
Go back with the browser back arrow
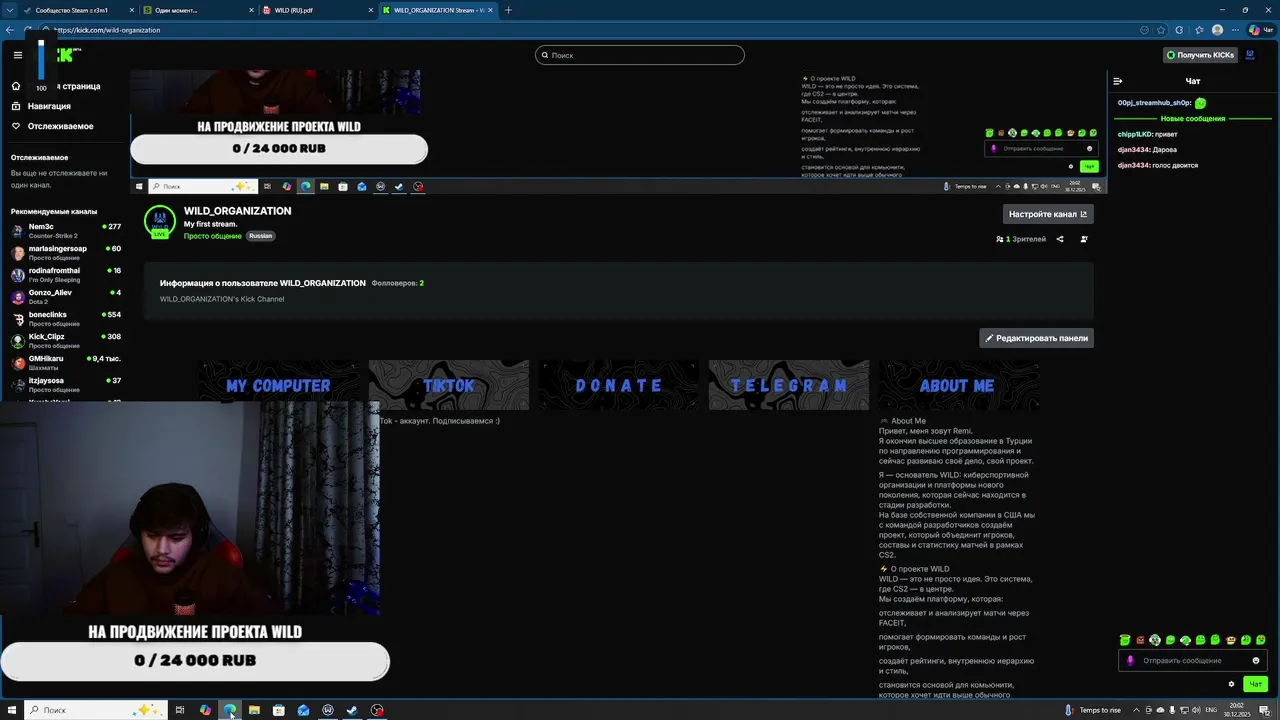[10, 30]
